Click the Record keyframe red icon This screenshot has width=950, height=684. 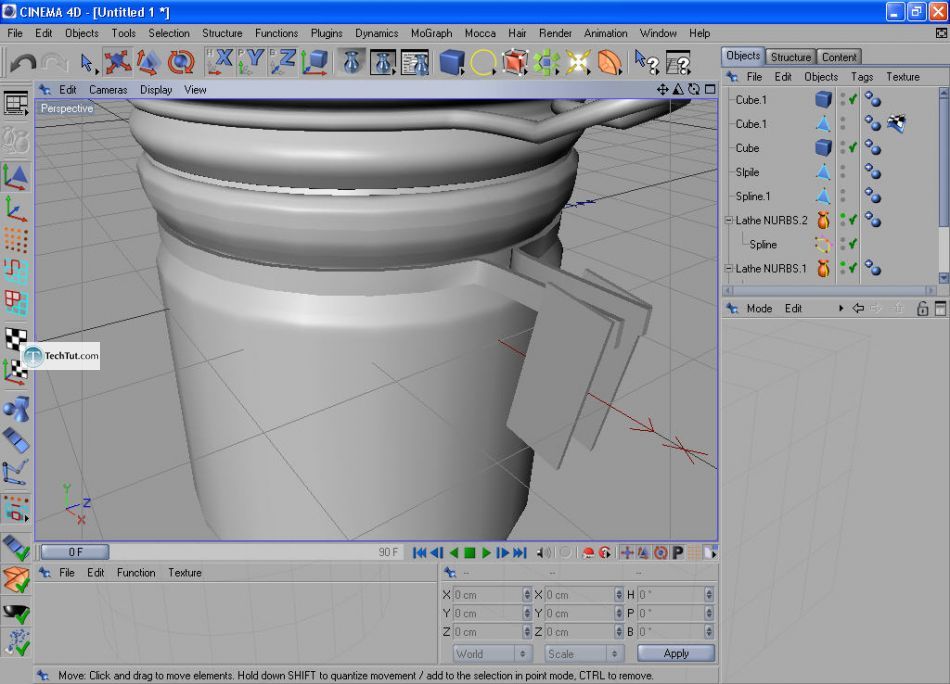tap(588, 553)
